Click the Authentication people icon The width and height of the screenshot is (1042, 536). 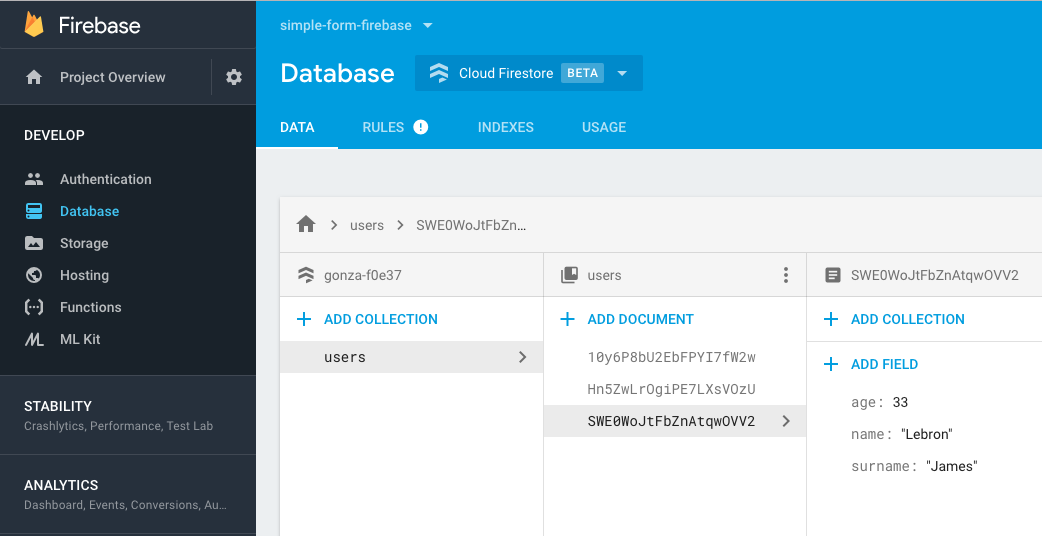pos(34,179)
